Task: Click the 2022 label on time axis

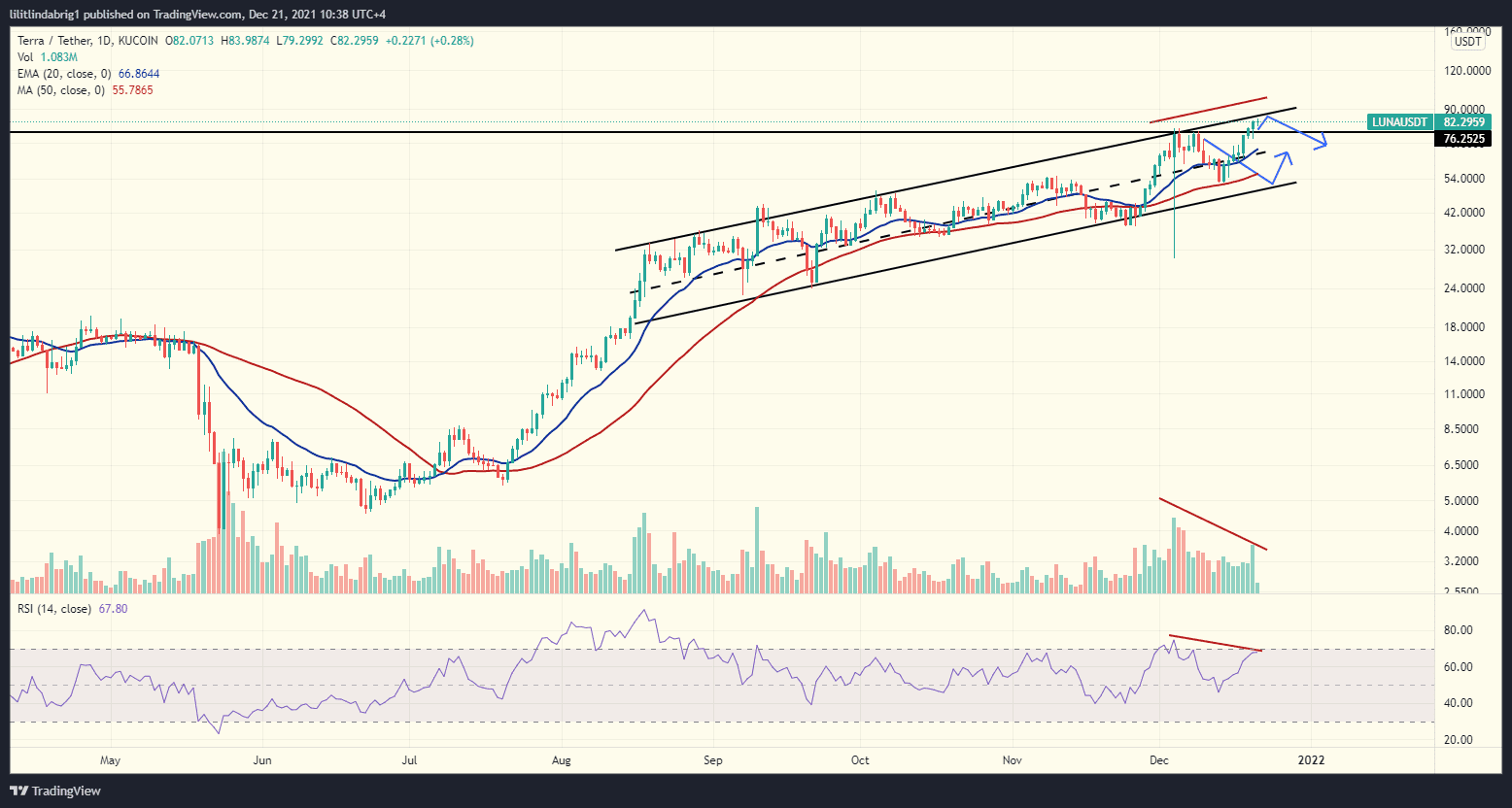Action: [1312, 758]
